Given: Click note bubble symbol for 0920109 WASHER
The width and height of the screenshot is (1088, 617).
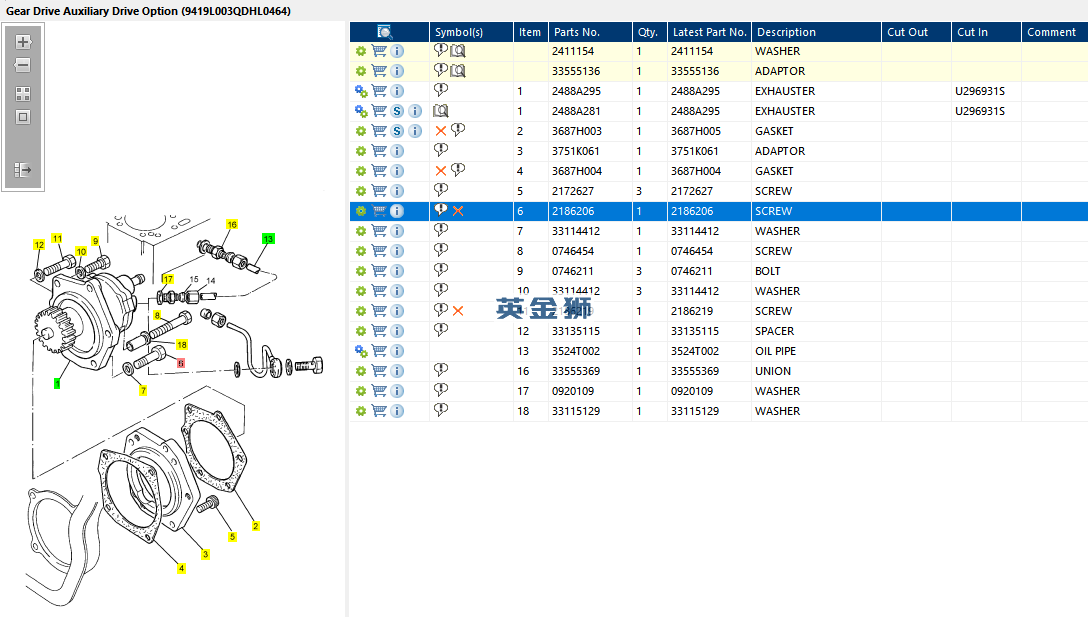Looking at the screenshot, I should 441,390.
